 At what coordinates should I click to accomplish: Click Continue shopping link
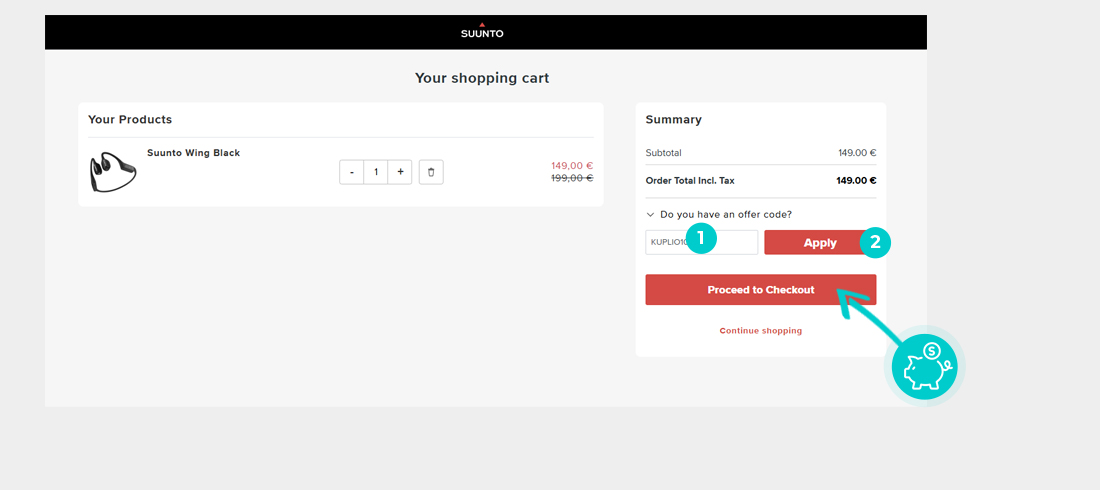pos(760,331)
